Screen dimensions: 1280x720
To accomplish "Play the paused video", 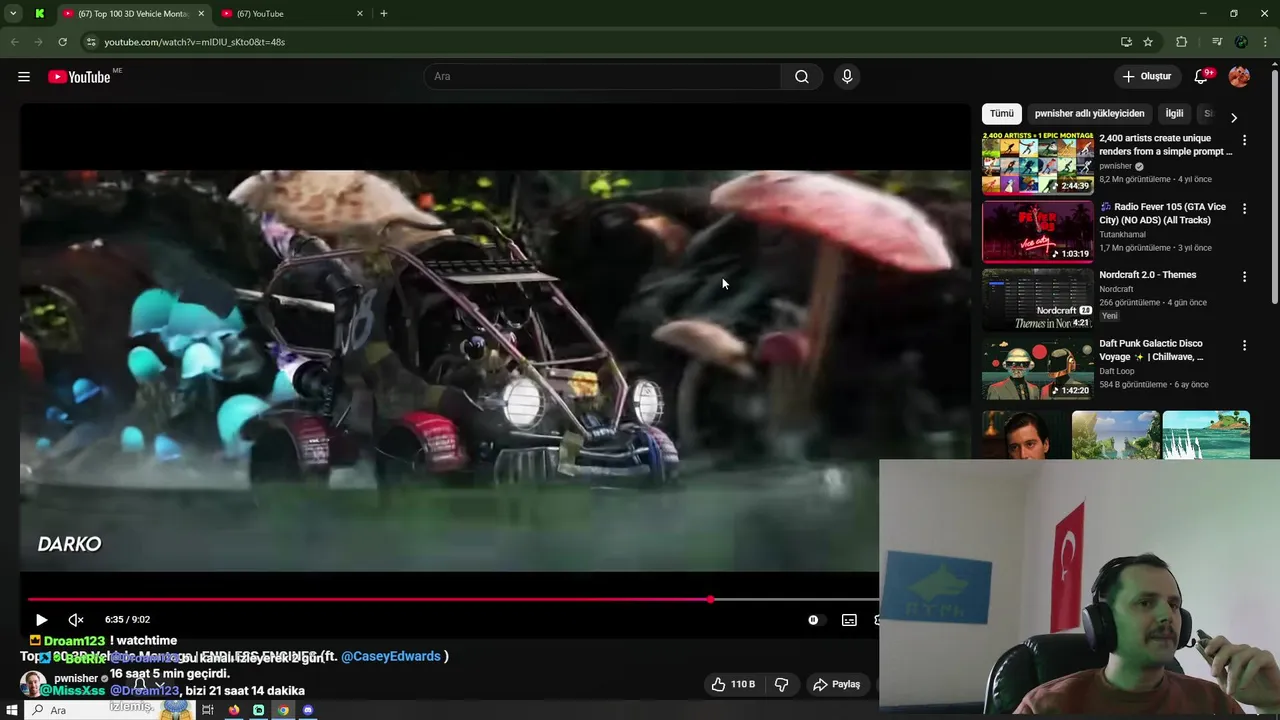I will [x=41, y=620].
